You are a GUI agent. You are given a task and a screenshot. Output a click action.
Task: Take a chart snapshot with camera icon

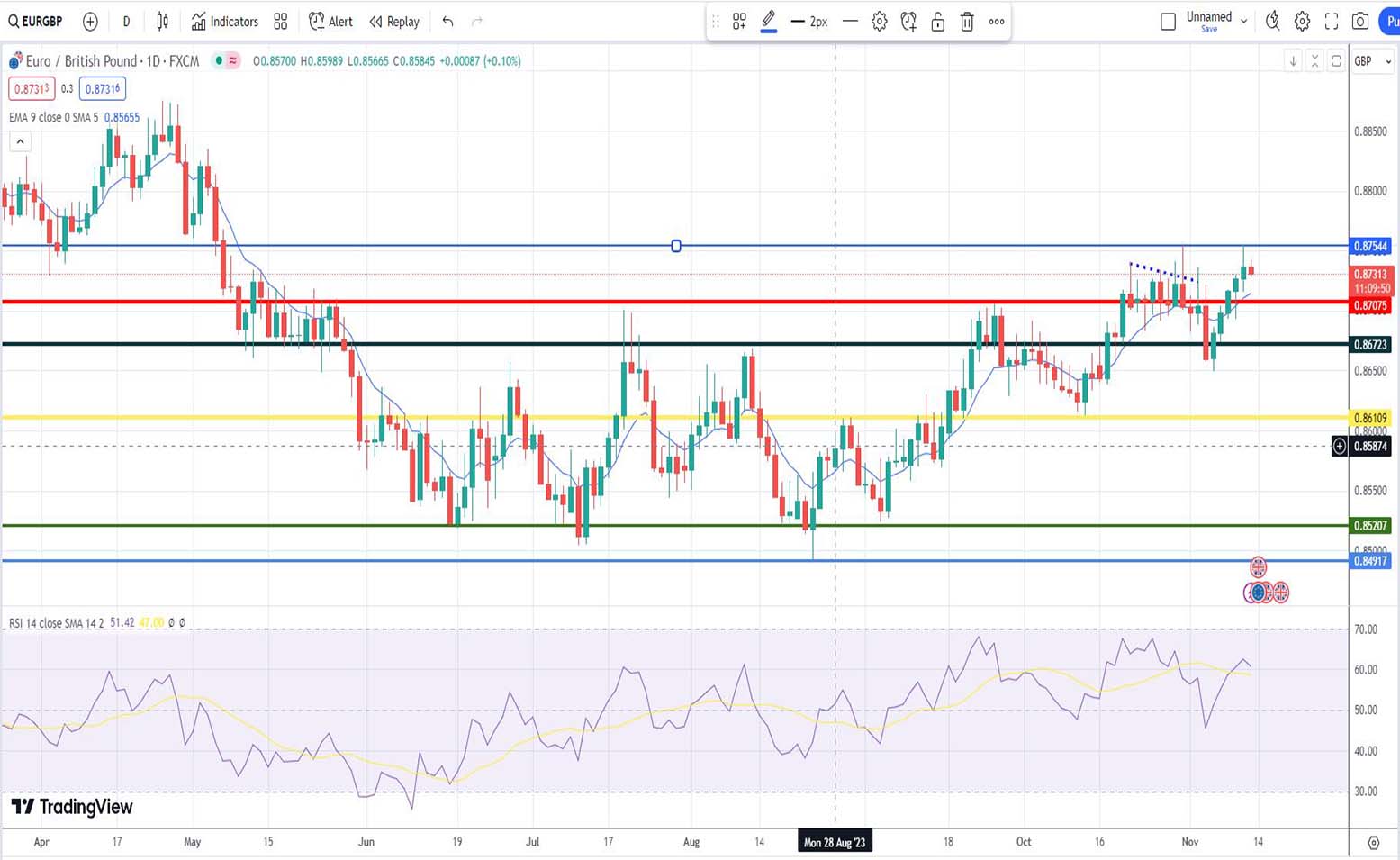tap(1360, 22)
